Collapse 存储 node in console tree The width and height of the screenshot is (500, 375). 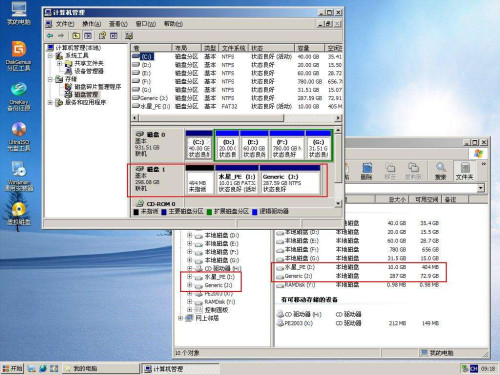pyautogui.click(x=50, y=79)
